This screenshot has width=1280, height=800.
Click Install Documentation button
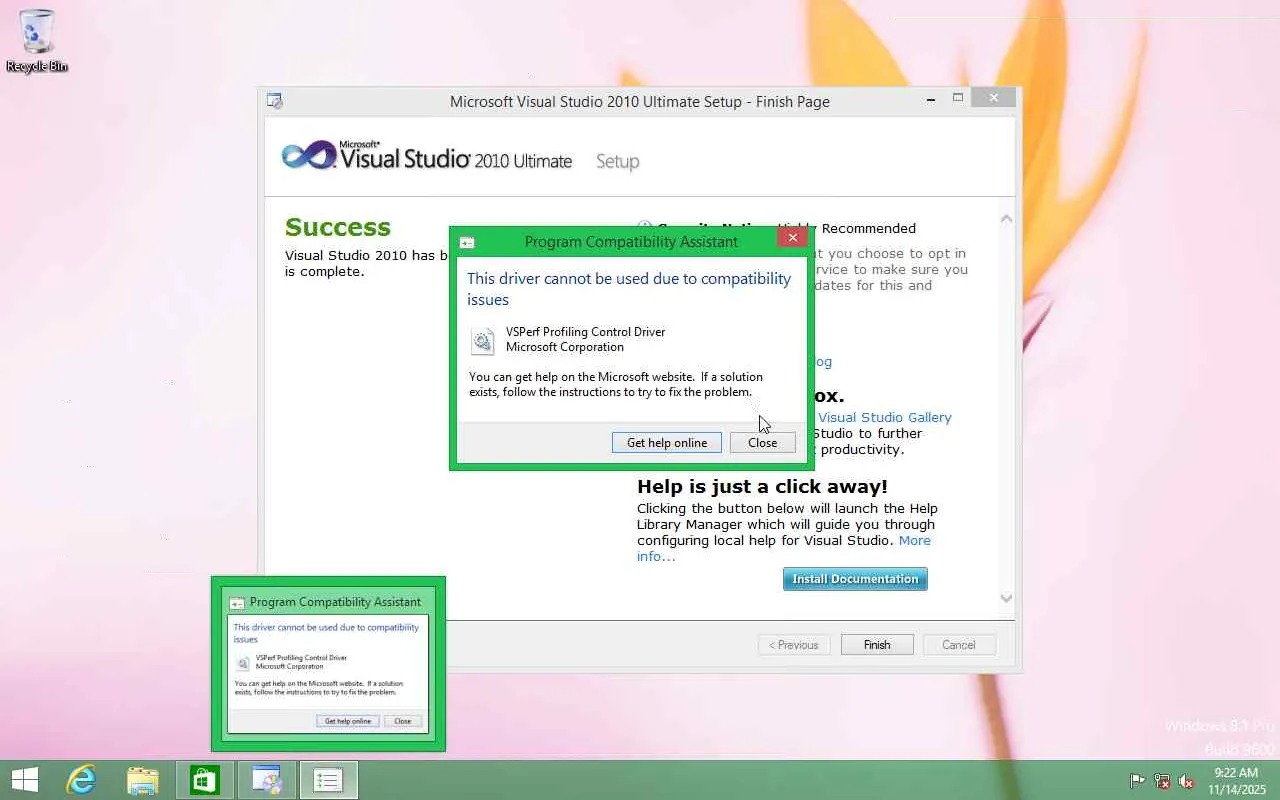tap(855, 579)
